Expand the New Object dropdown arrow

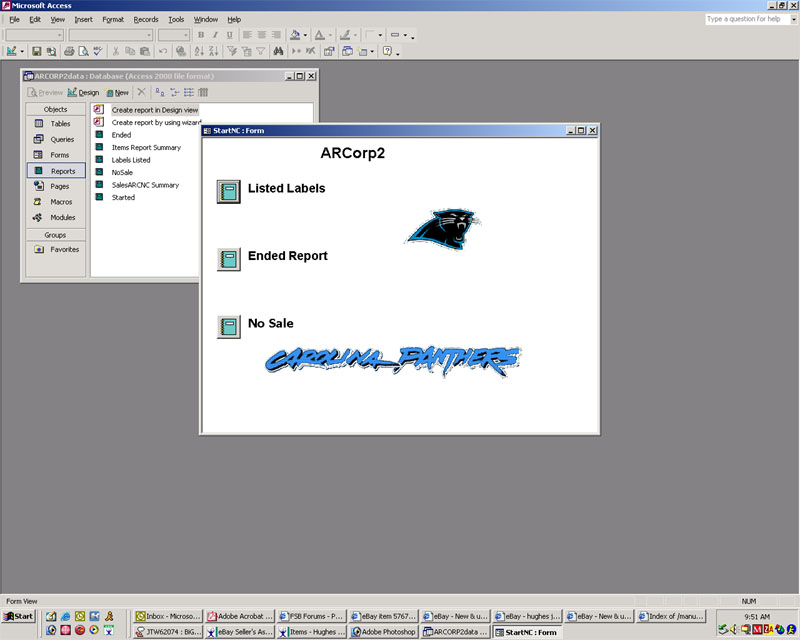coord(372,52)
